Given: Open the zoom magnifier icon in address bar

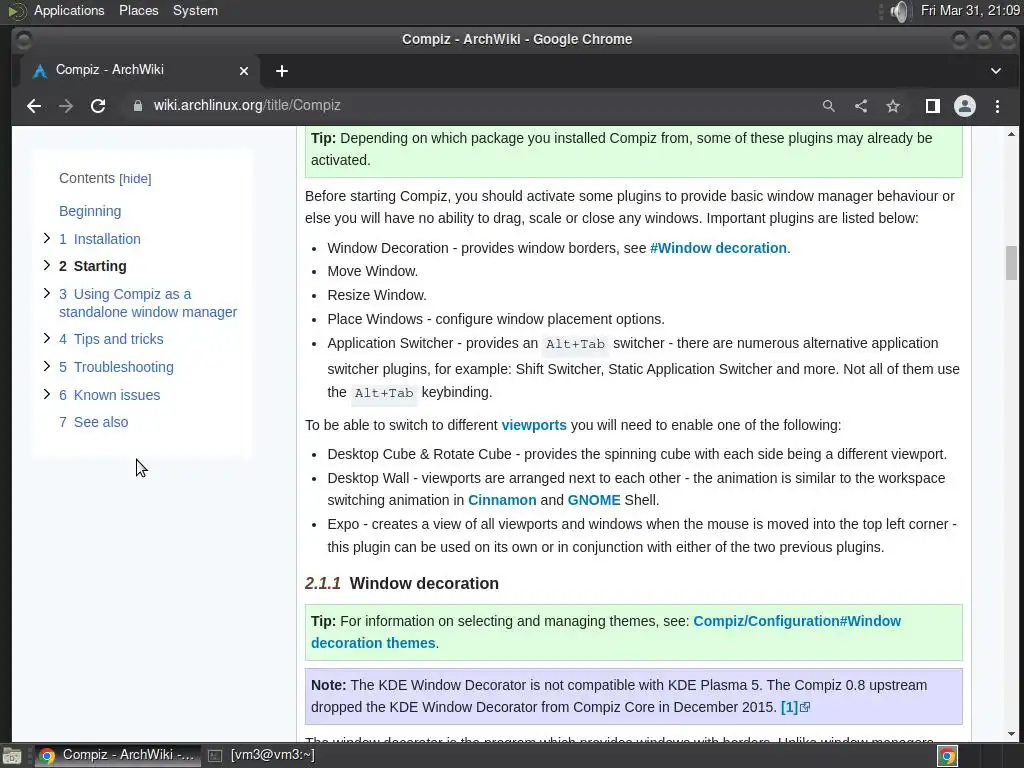Looking at the screenshot, I should 829,106.
